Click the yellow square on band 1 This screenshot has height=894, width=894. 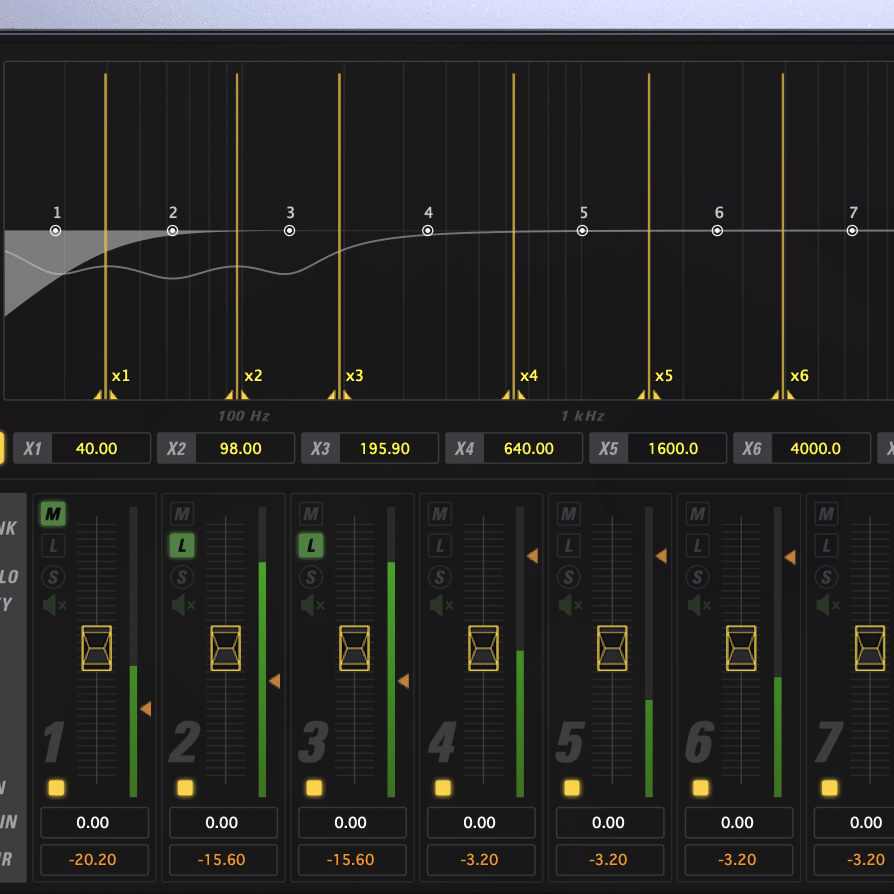(56, 788)
